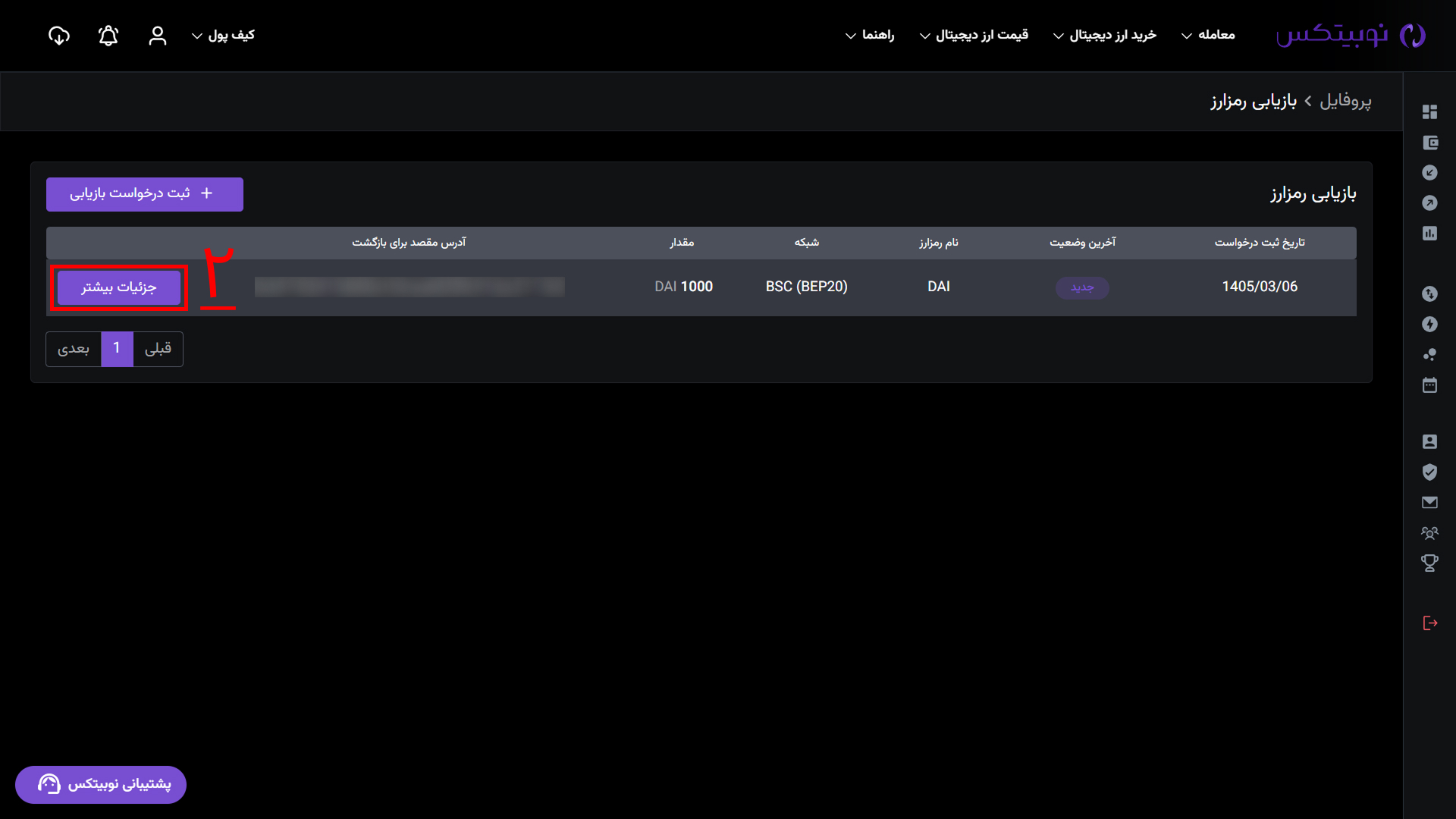
Task: Expand the کیف پول dropdown
Action: click(x=223, y=35)
